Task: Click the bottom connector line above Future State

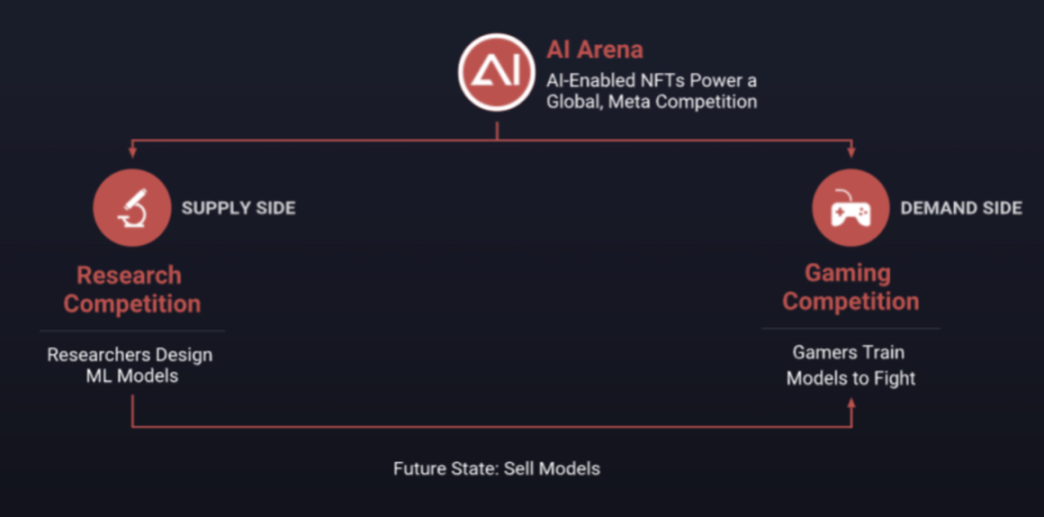Action: (490, 427)
